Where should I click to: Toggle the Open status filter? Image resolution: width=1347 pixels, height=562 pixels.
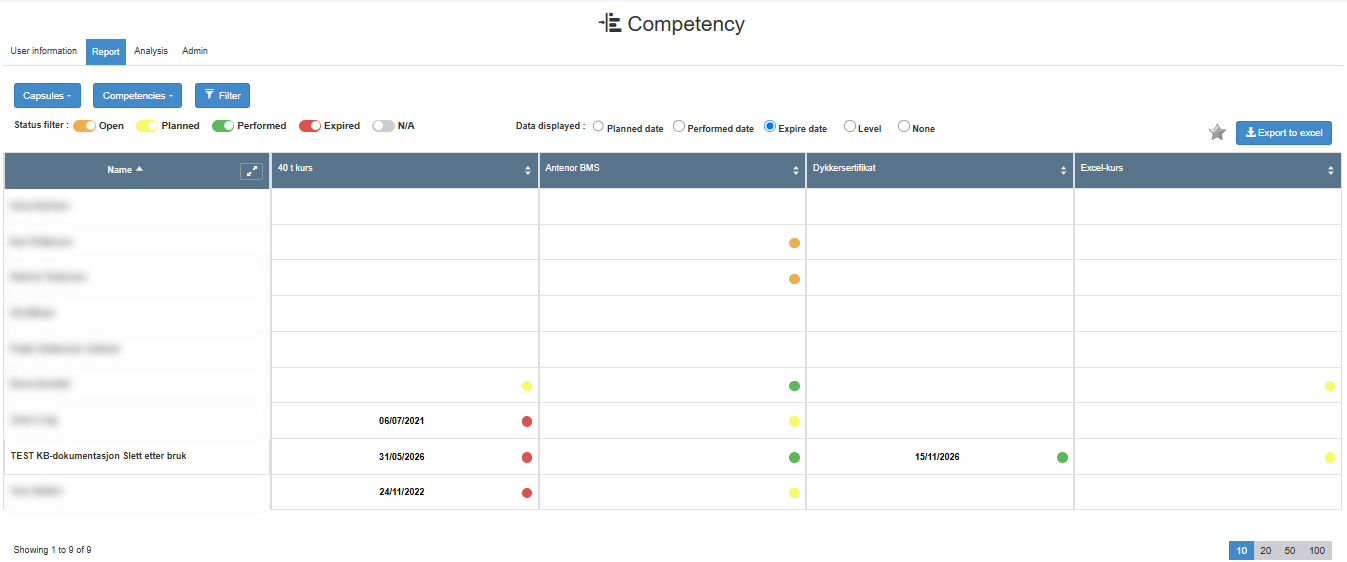84,126
